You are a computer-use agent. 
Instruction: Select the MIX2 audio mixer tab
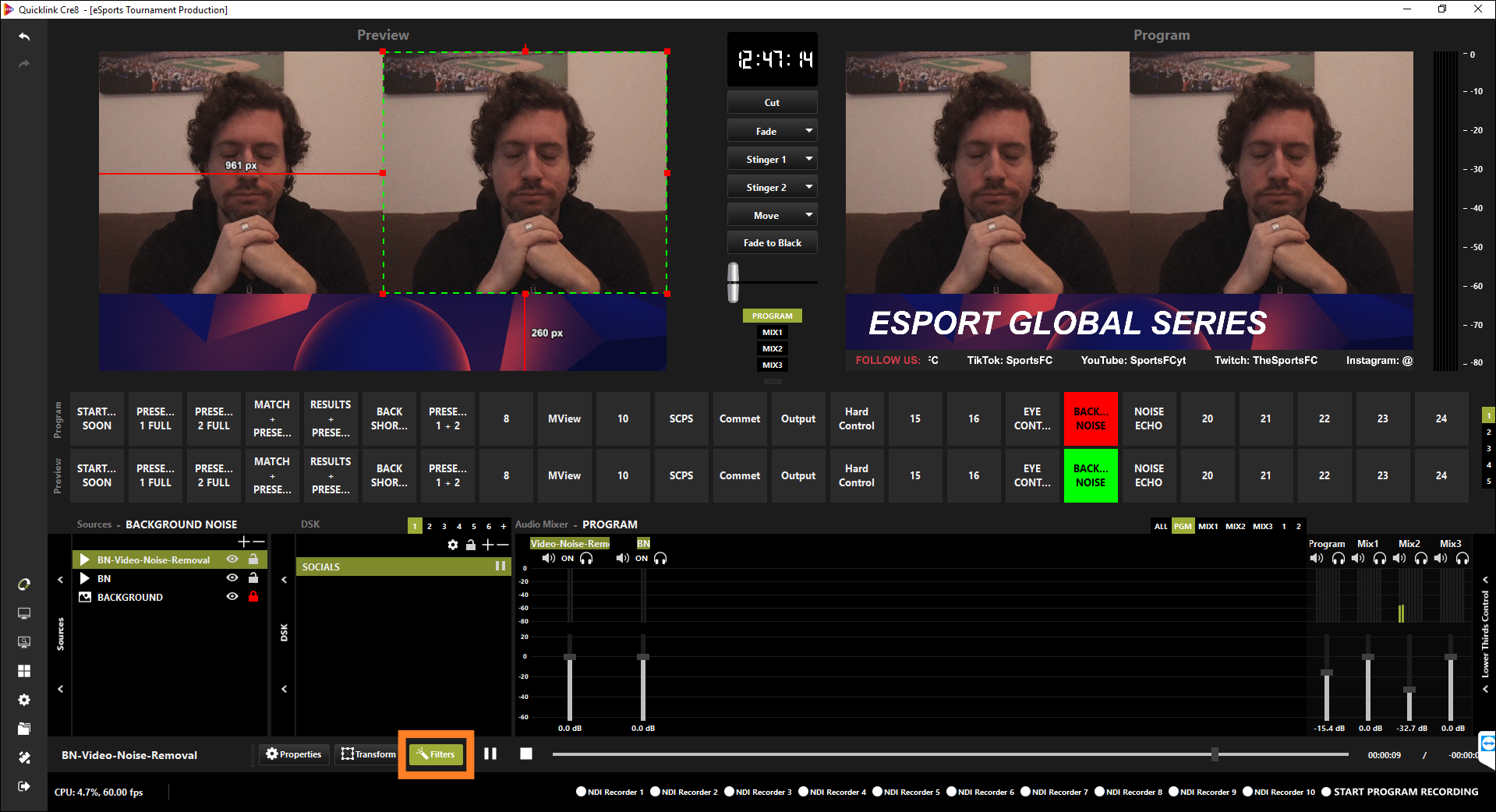pyautogui.click(x=1236, y=526)
